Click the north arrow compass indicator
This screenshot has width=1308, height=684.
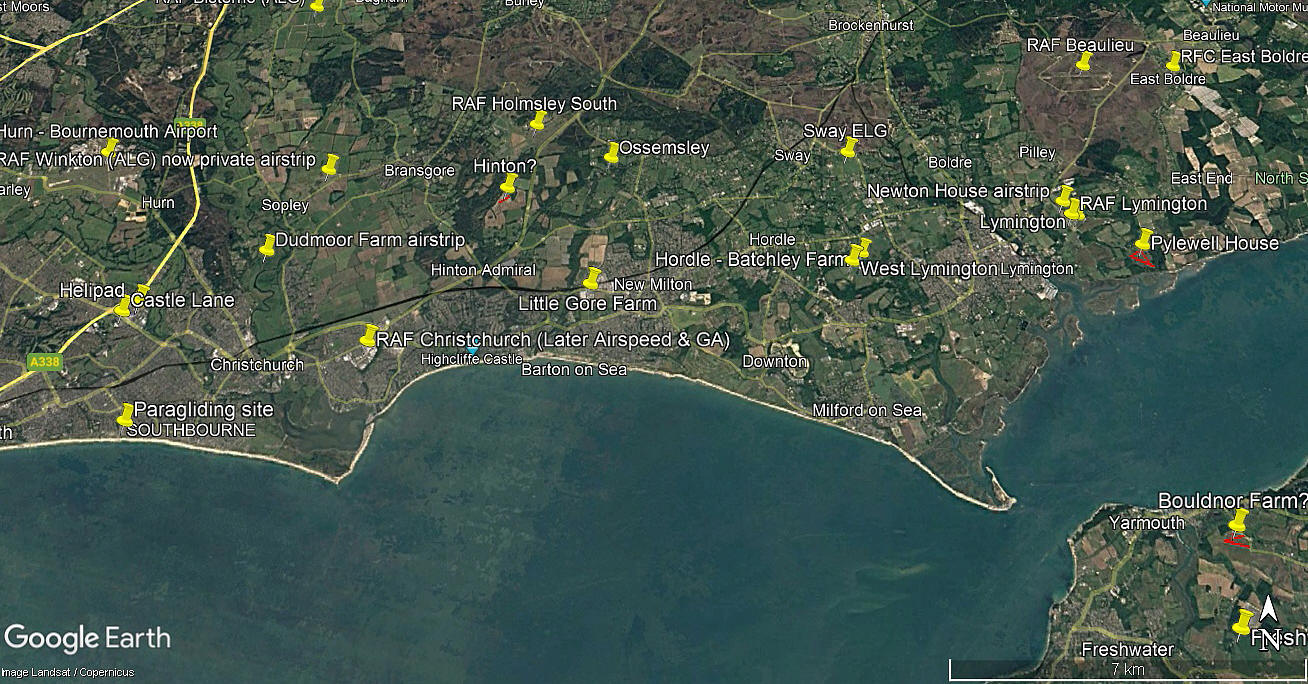pos(1268,622)
